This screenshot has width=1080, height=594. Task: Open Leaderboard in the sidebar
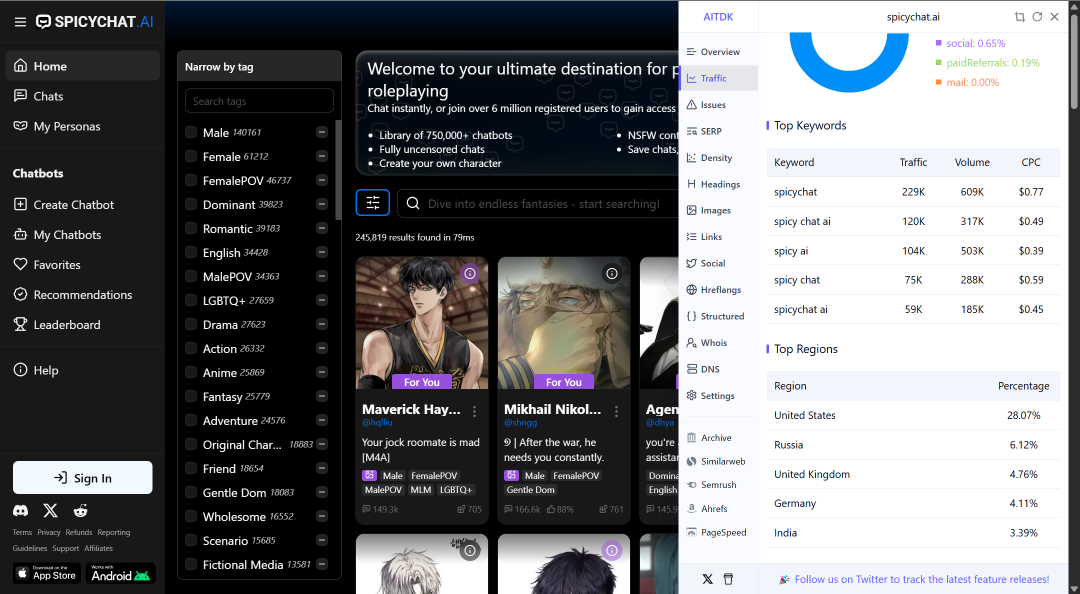[x=83, y=325]
